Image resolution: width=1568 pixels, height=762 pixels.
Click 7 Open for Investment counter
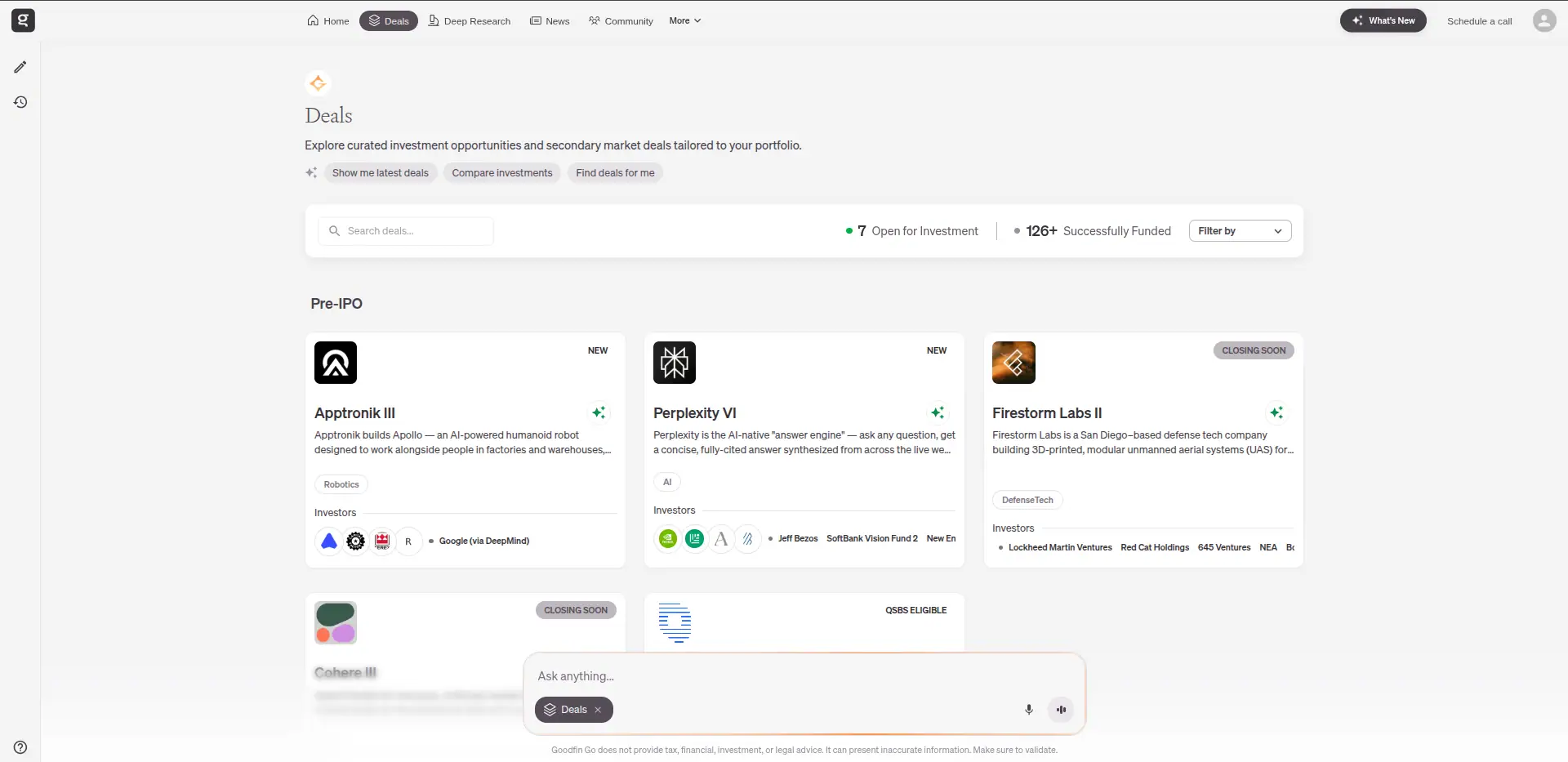click(912, 231)
